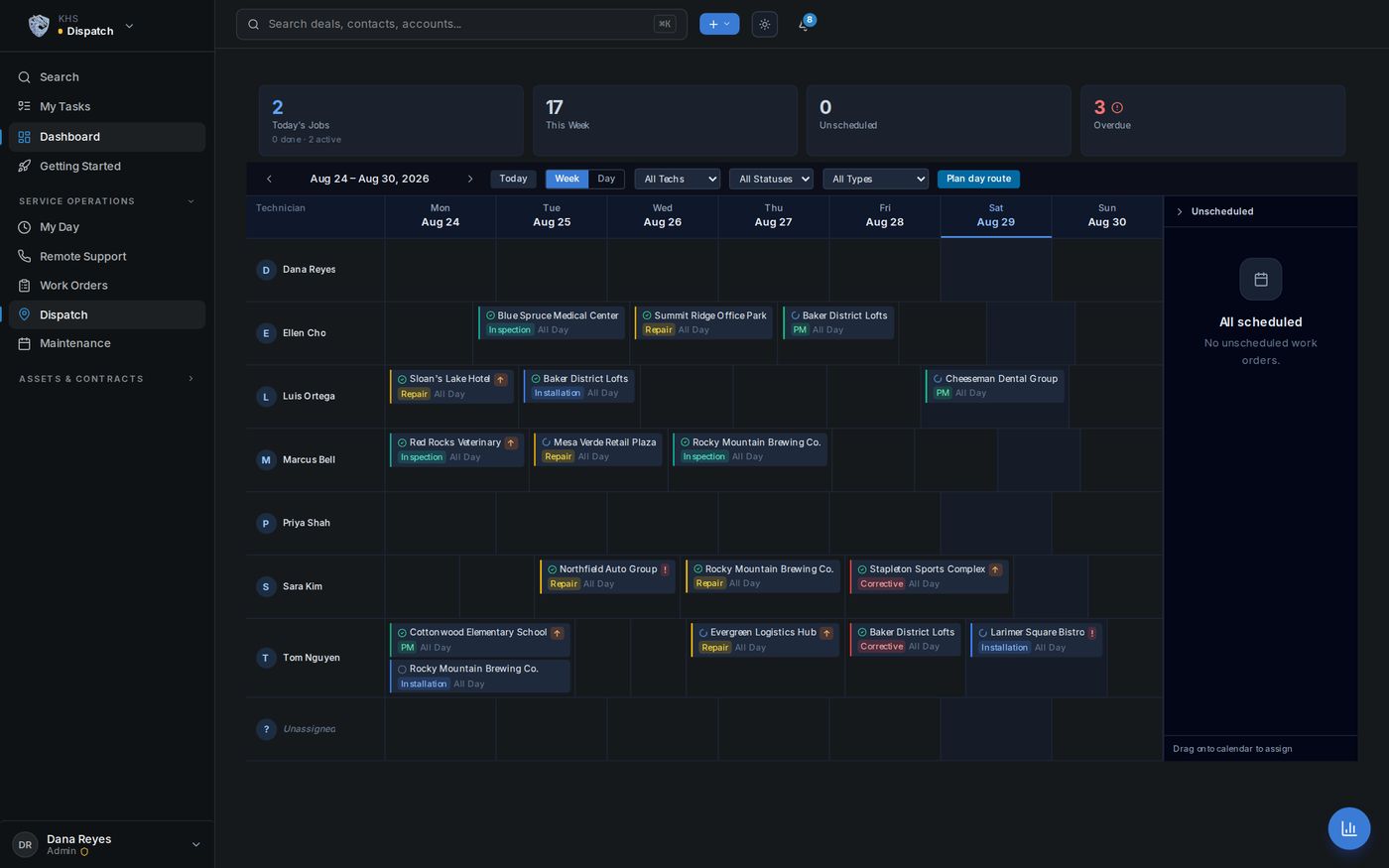The width and height of the screenshot is (1389, 868).
Task: Click the Today button
Action: pyautogui.click(x=513, y=179)
